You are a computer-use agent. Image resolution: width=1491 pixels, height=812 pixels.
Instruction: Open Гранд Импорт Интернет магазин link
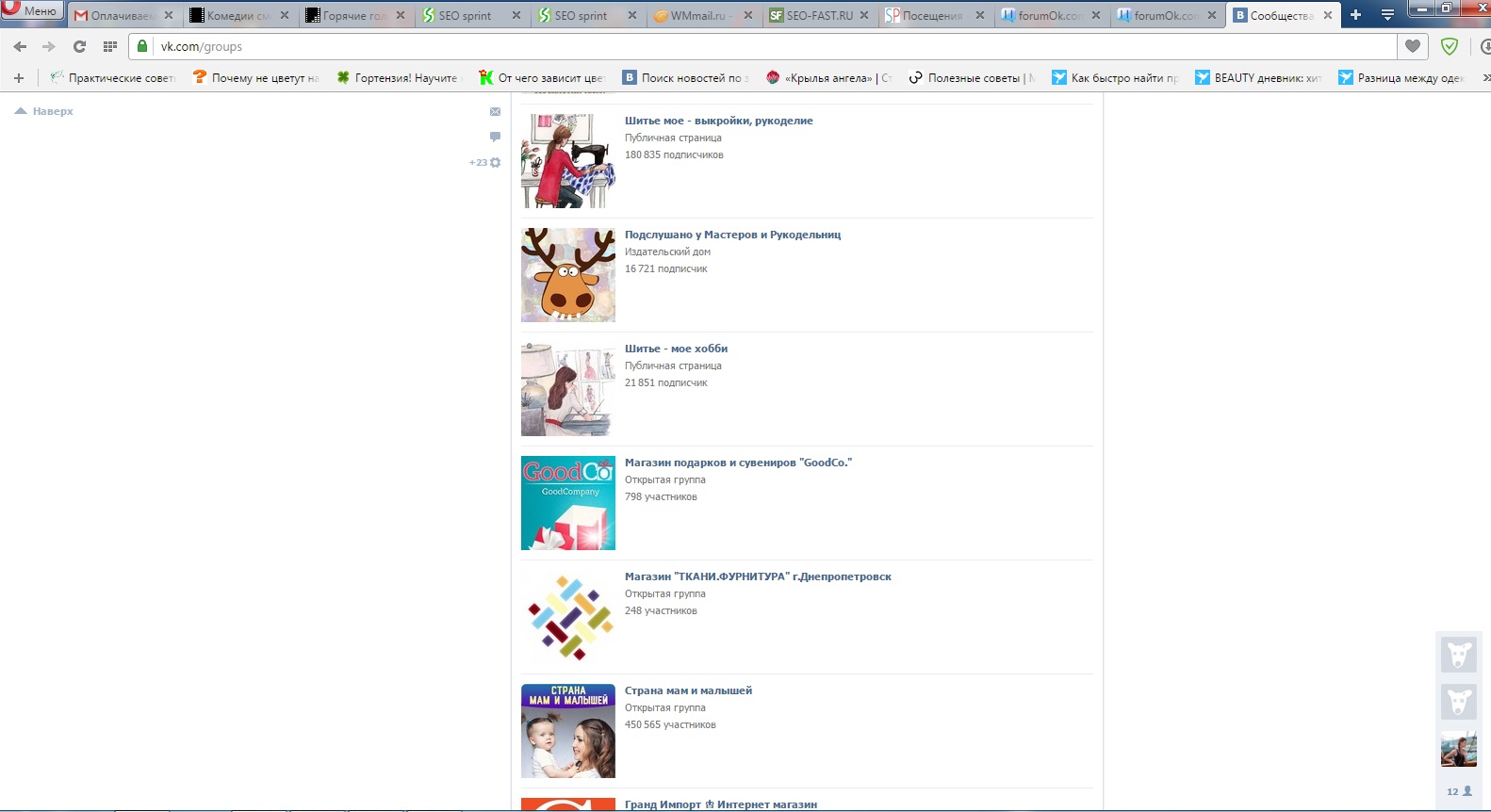[720, 804]
